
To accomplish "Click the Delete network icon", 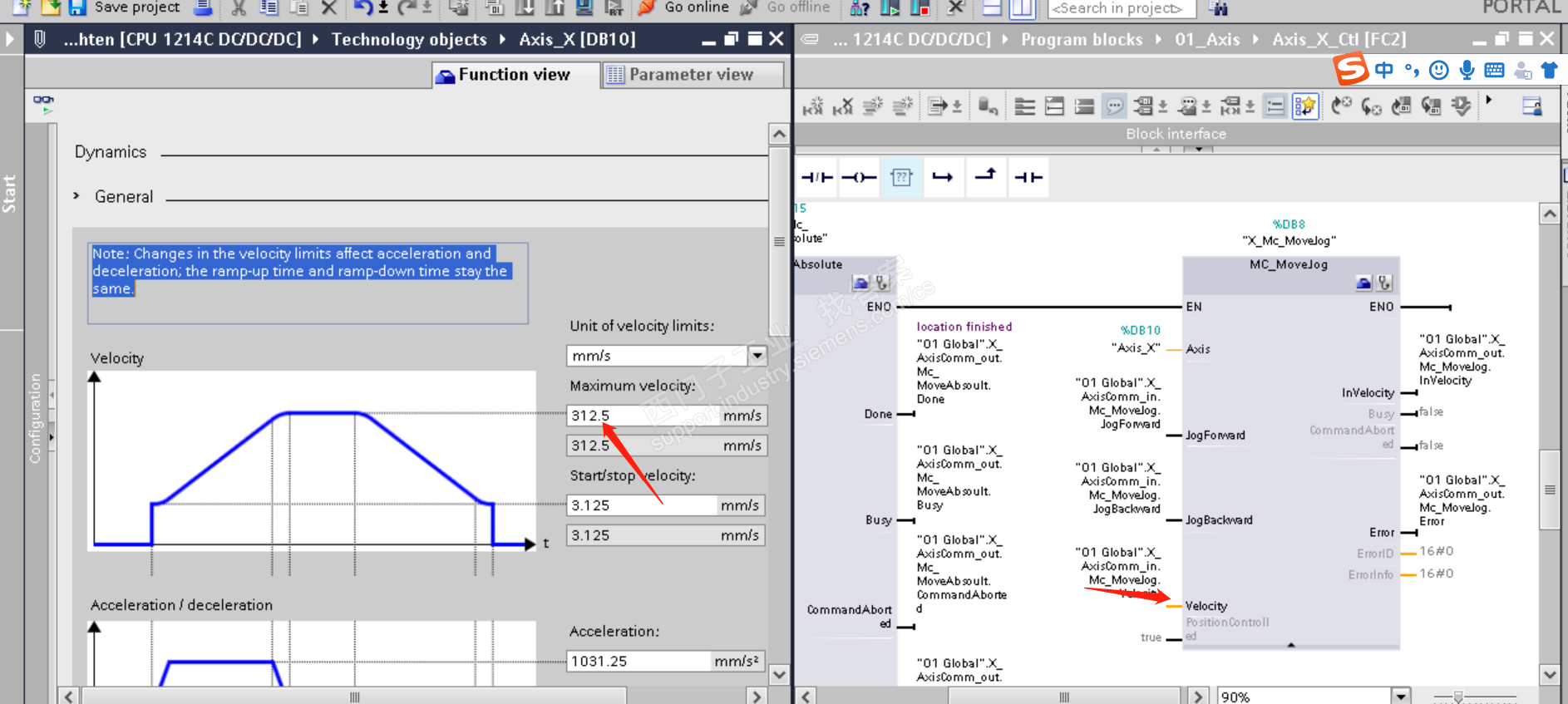I will [843, 106].
